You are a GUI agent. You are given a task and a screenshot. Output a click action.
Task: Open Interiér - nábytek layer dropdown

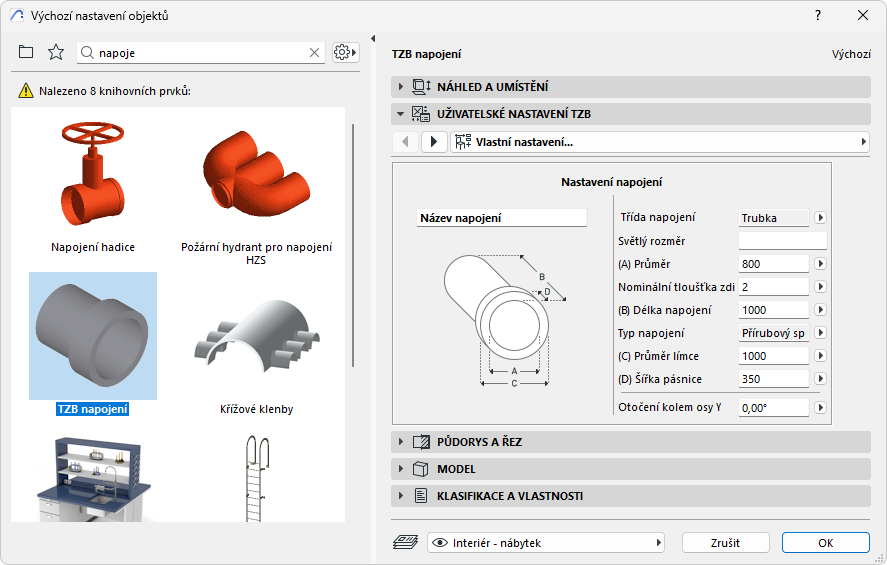(x=546, y=542)
